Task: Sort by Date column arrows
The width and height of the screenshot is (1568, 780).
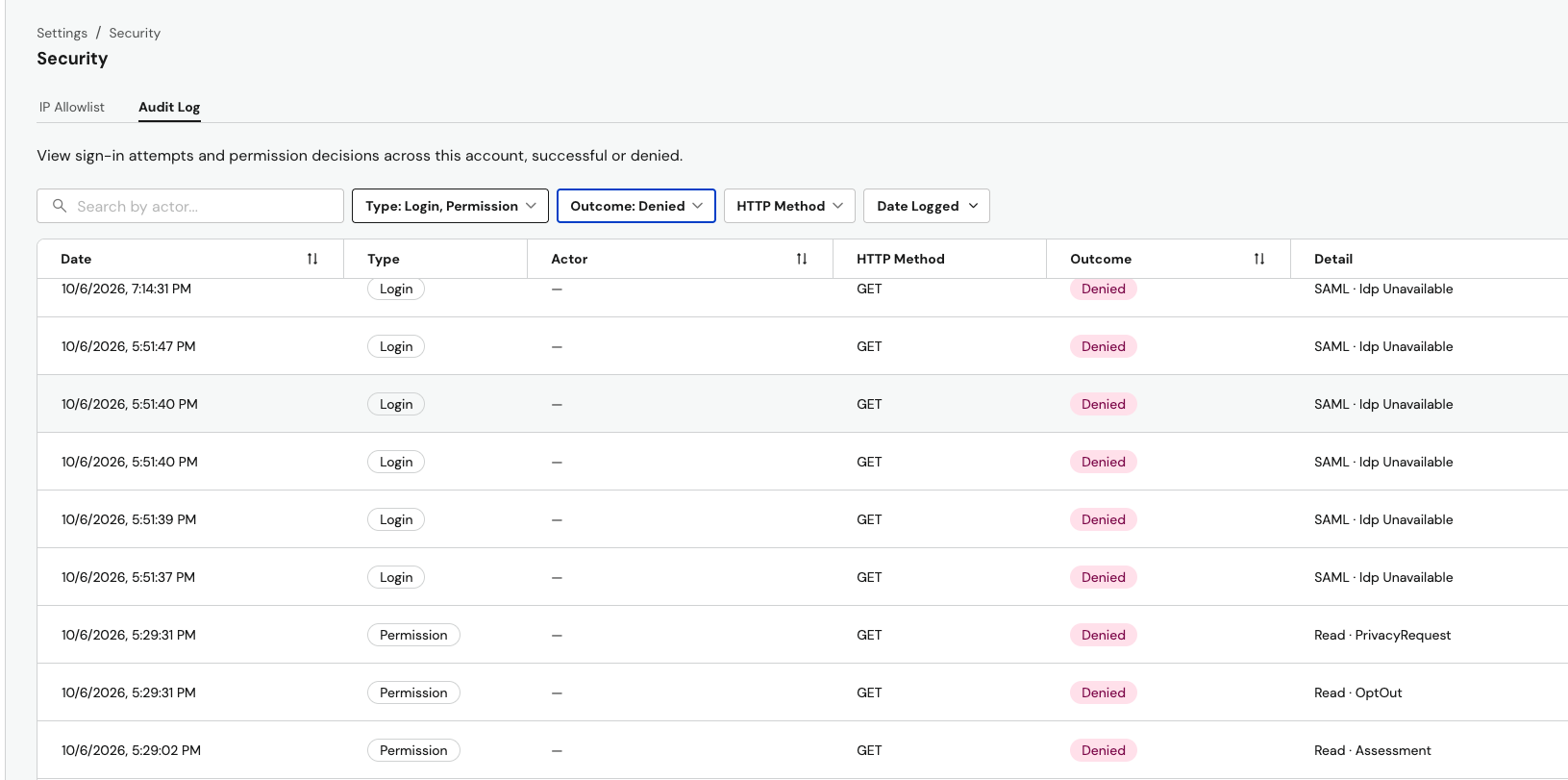Action: (x=312, y=259)
